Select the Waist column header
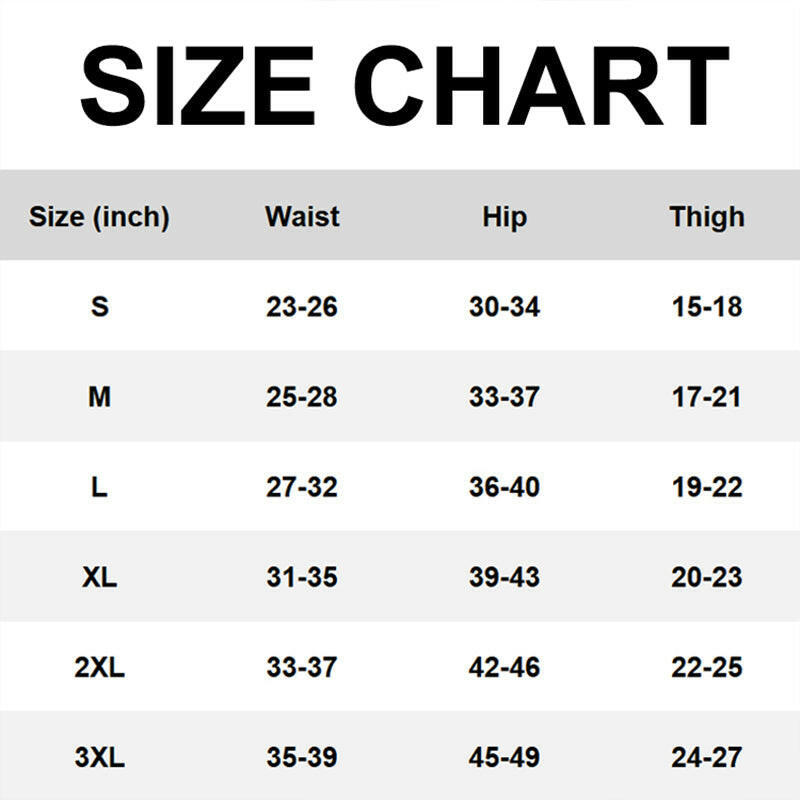 [302, 216]
